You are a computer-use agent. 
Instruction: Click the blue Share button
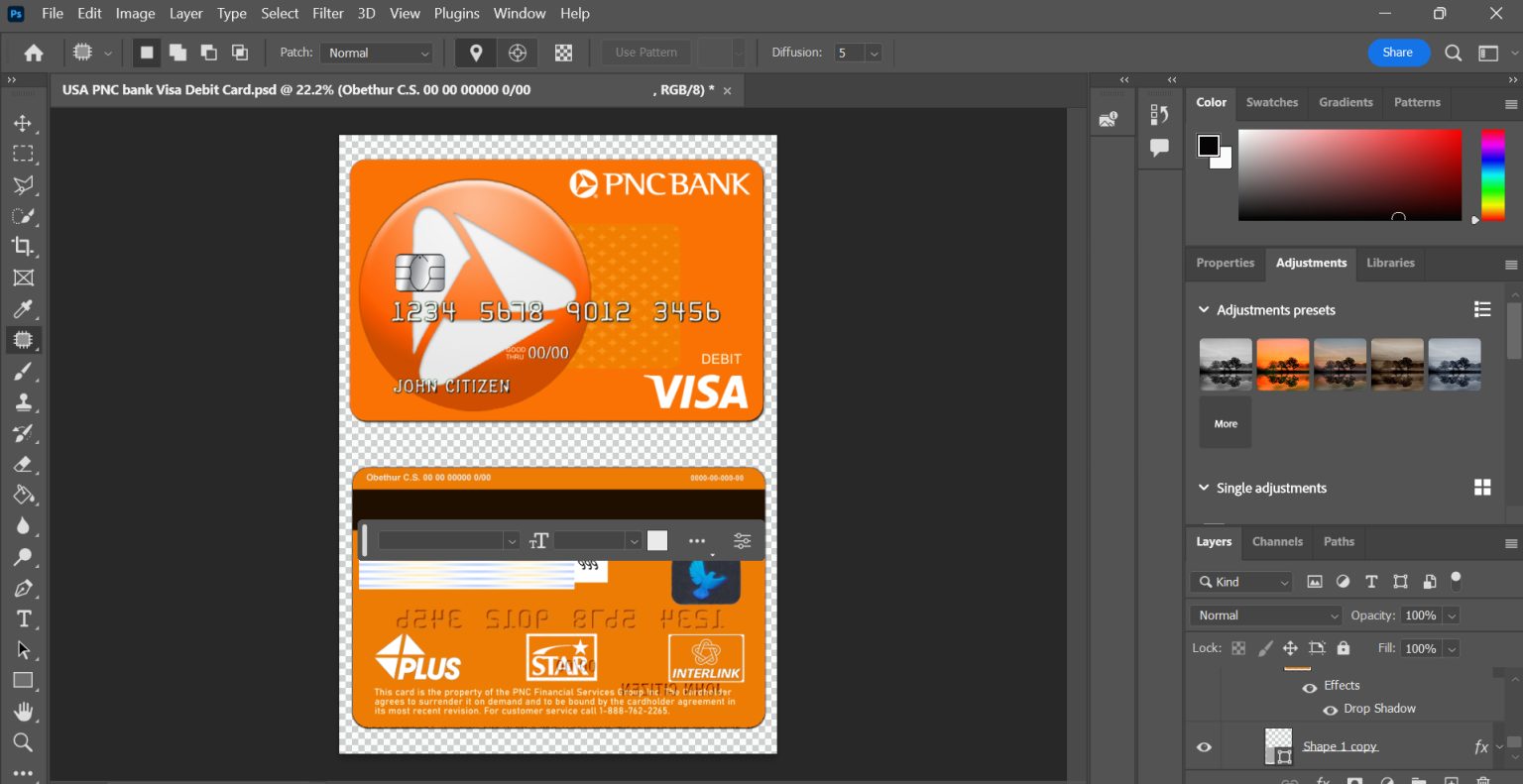click(1398, 53)
